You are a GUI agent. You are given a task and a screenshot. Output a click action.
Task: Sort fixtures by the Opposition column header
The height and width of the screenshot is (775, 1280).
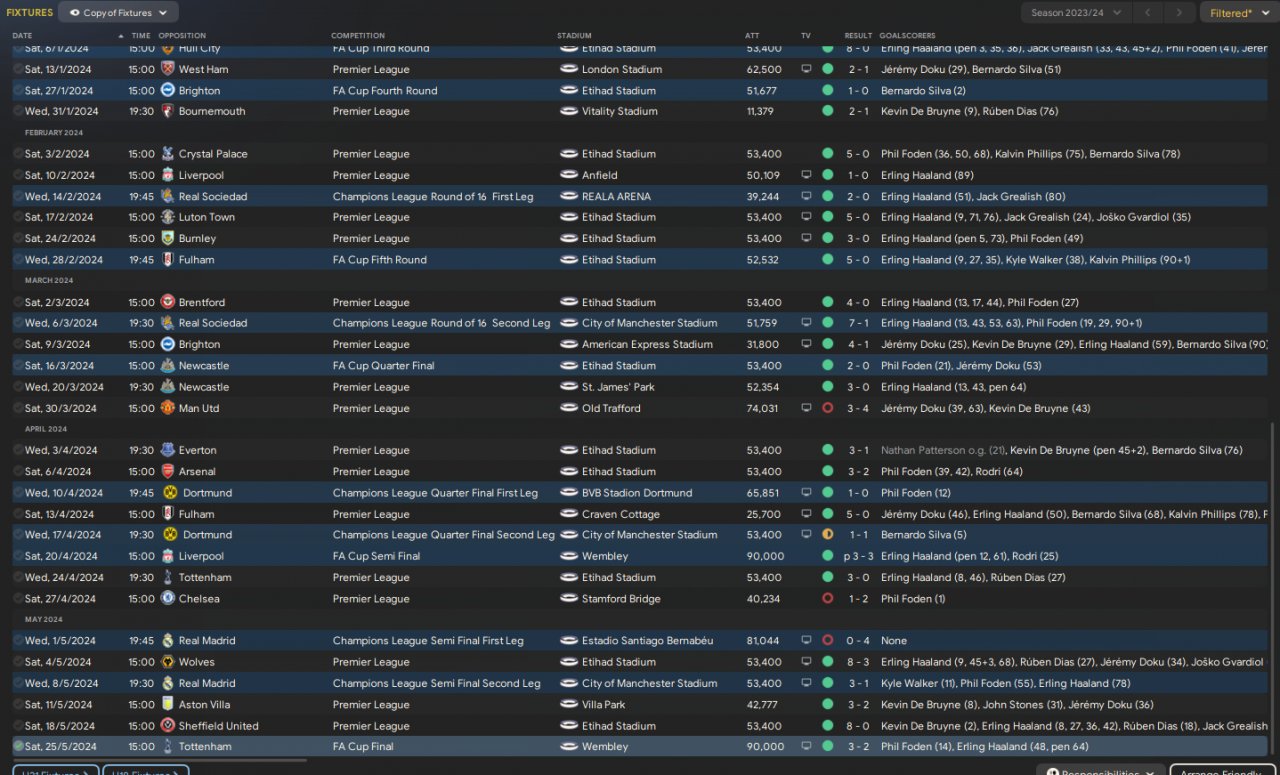182,36
